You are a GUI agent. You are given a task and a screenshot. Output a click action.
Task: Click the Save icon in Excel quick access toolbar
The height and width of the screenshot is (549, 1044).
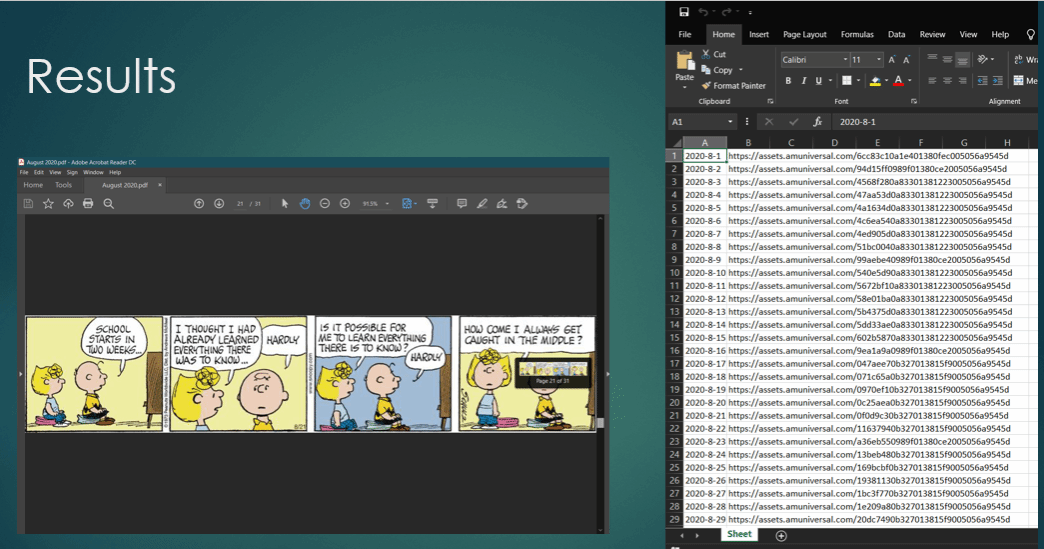tap(684, 12)
